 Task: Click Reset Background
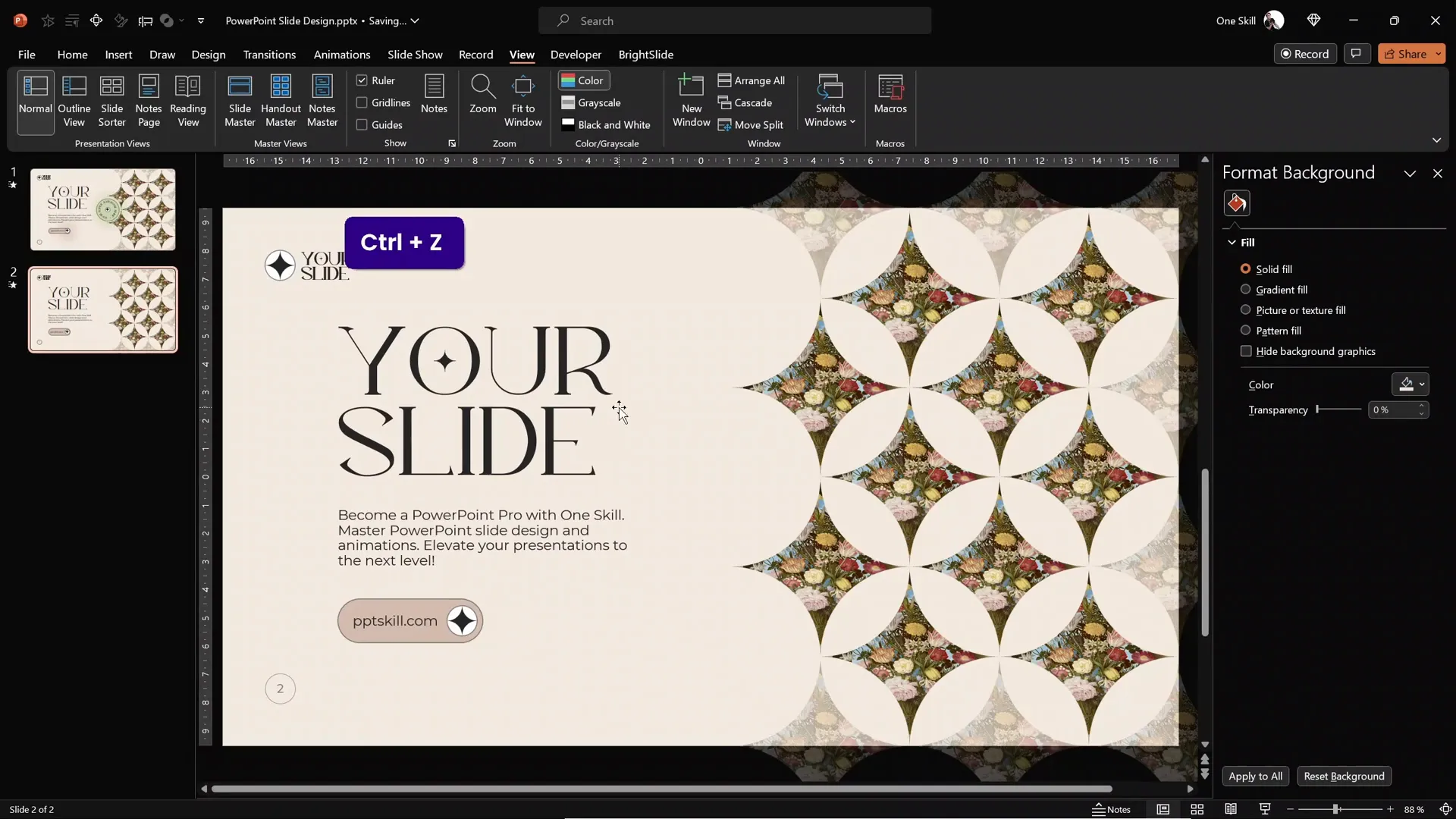pyautogui.click(x=1344, y=776)
